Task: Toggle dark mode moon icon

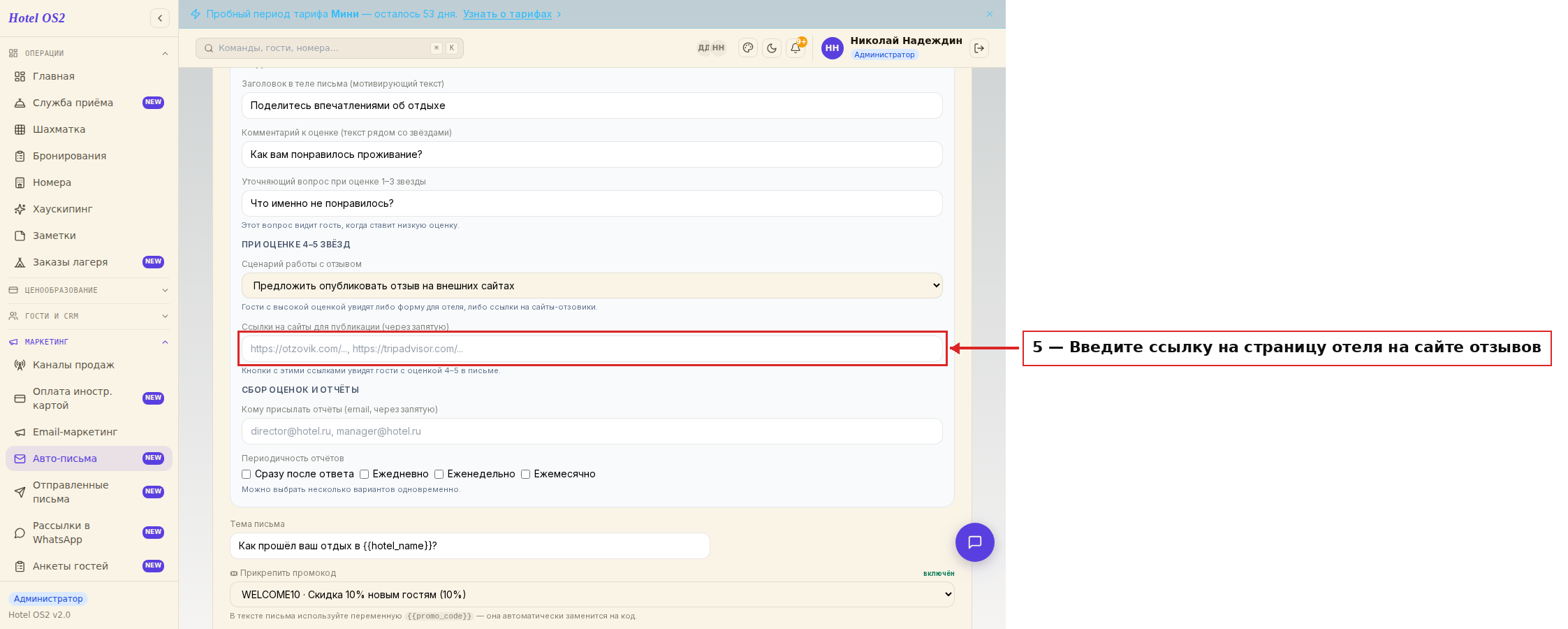Action: [772, 48]
